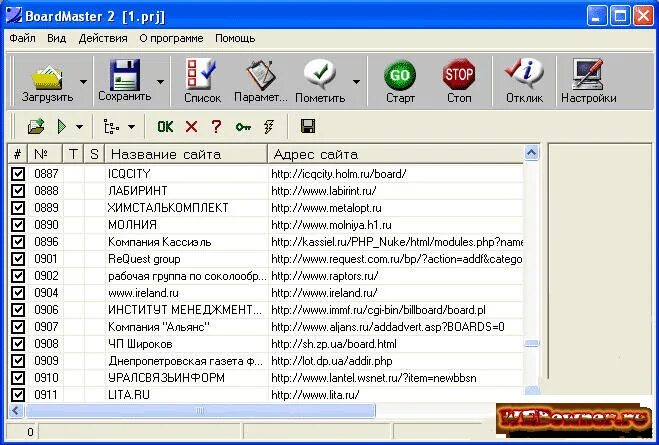Uncheck the Компания Кассиэль checkbox
Viewport: 659px width, 445px height.
(18, 242)
